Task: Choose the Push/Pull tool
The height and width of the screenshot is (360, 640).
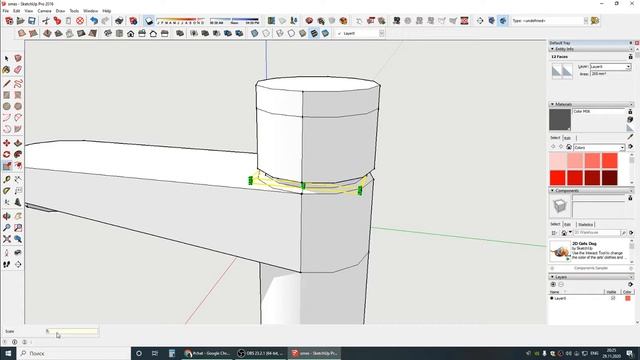Action: 18,143
